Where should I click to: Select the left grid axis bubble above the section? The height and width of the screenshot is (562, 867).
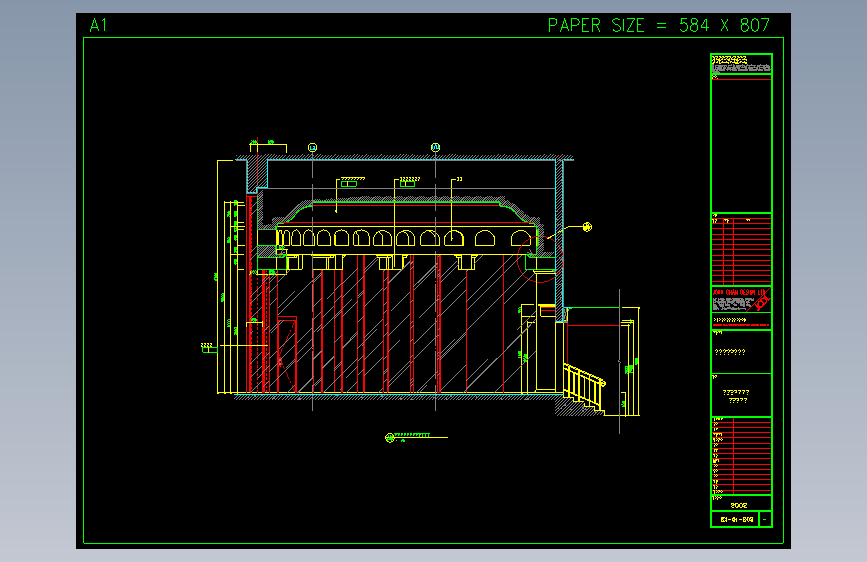(x=312, y=148)
